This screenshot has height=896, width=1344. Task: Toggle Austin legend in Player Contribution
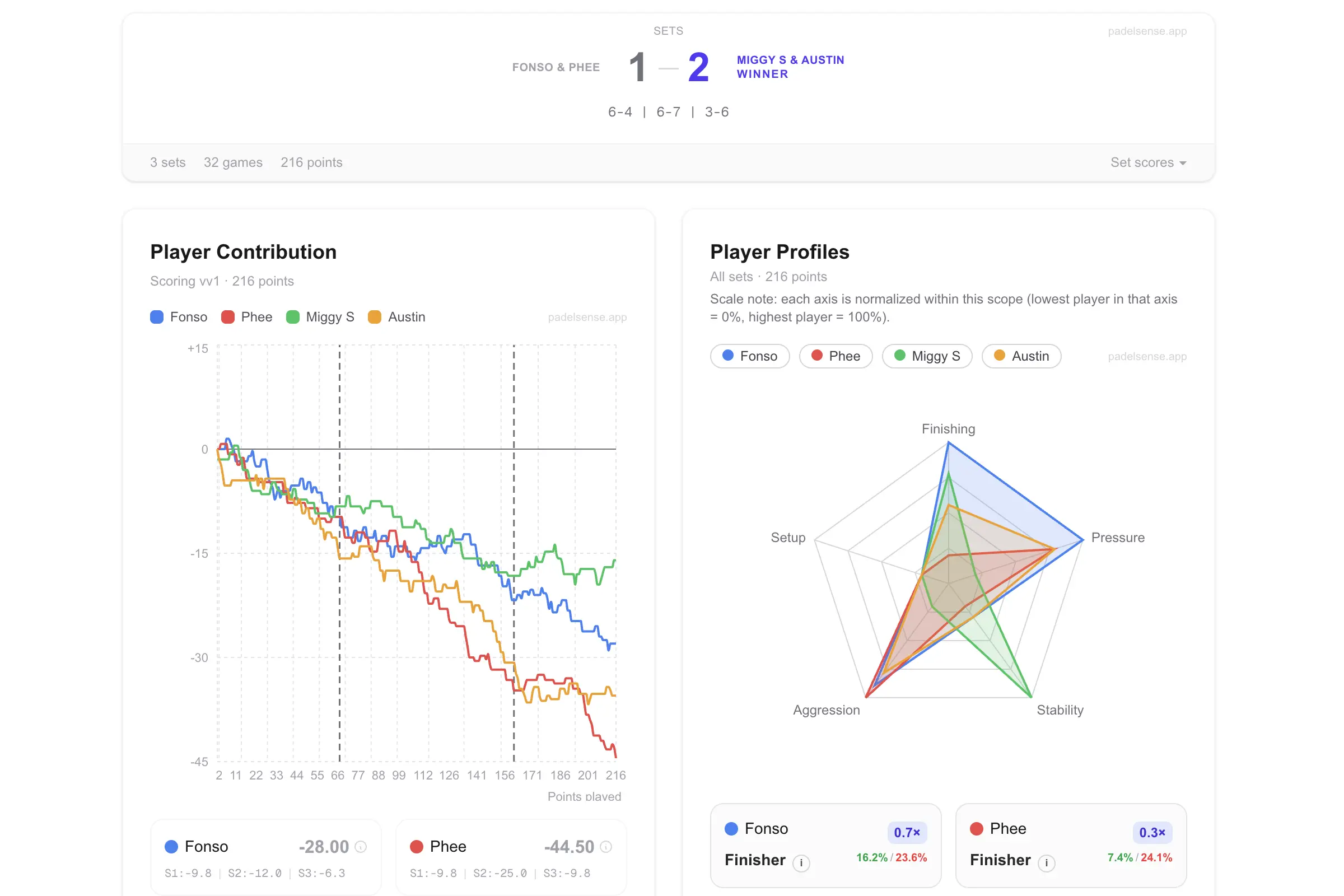point(397,317)
